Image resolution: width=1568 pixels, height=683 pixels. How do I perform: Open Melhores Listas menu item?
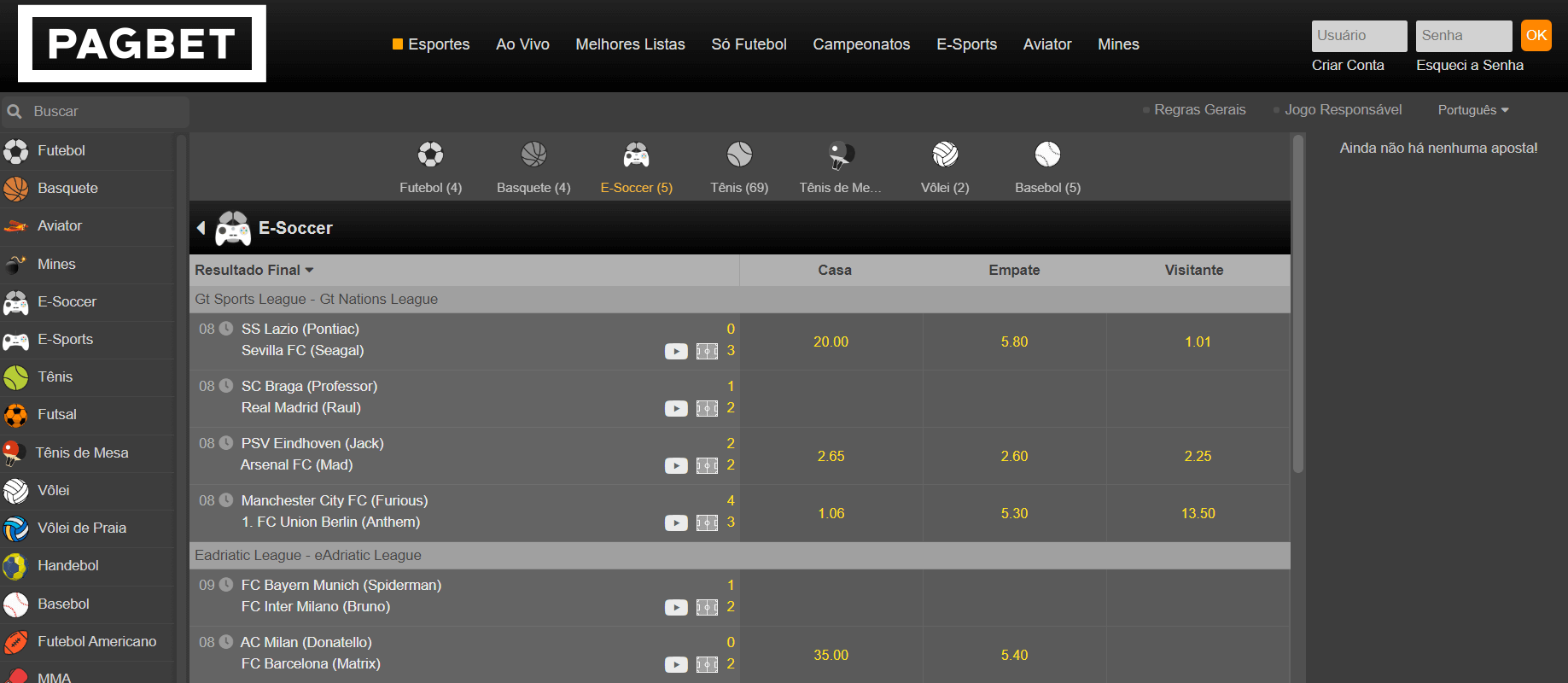pyautogui.click(x=630, y=44)
